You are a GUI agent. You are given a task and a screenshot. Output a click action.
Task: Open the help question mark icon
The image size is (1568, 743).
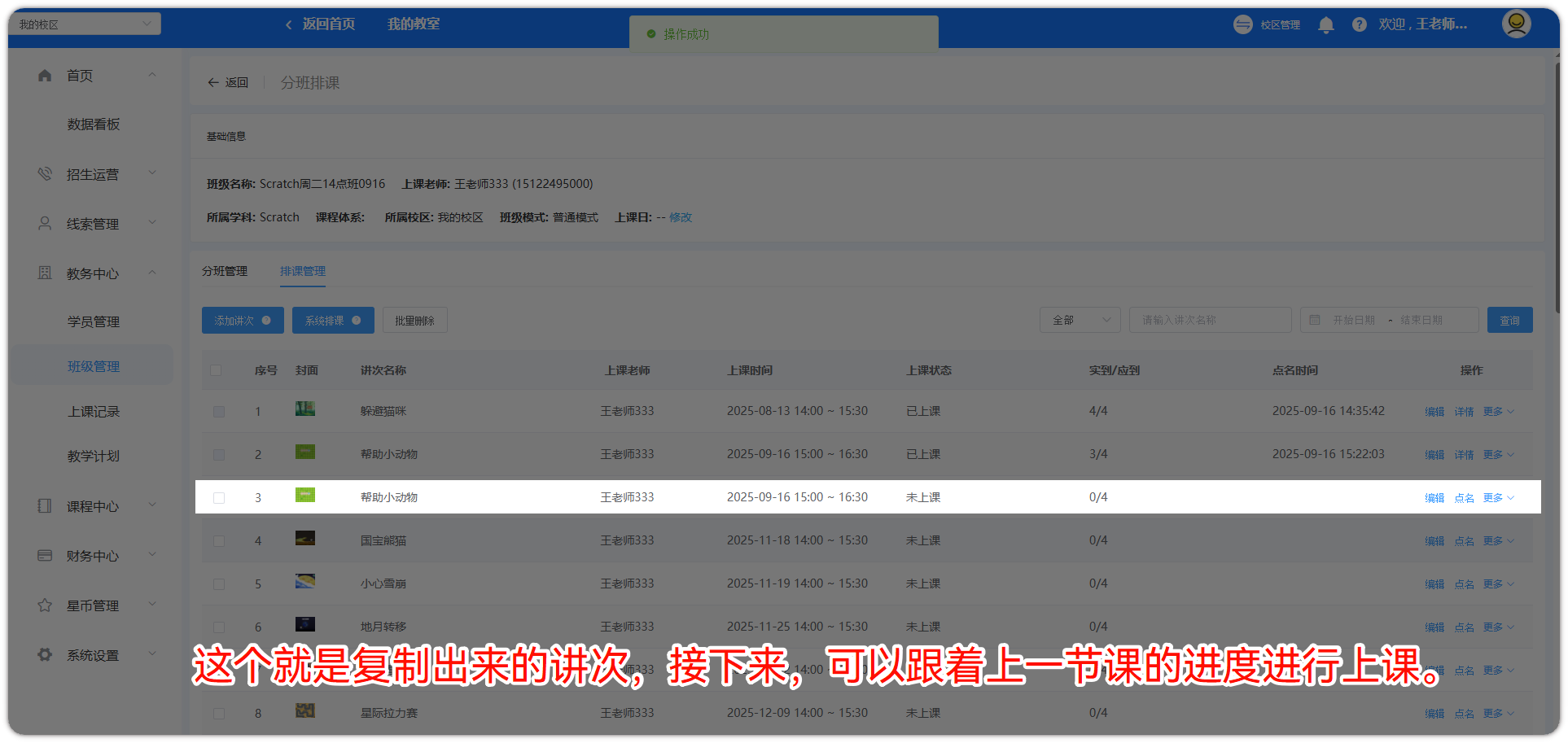pos(1359,24)
